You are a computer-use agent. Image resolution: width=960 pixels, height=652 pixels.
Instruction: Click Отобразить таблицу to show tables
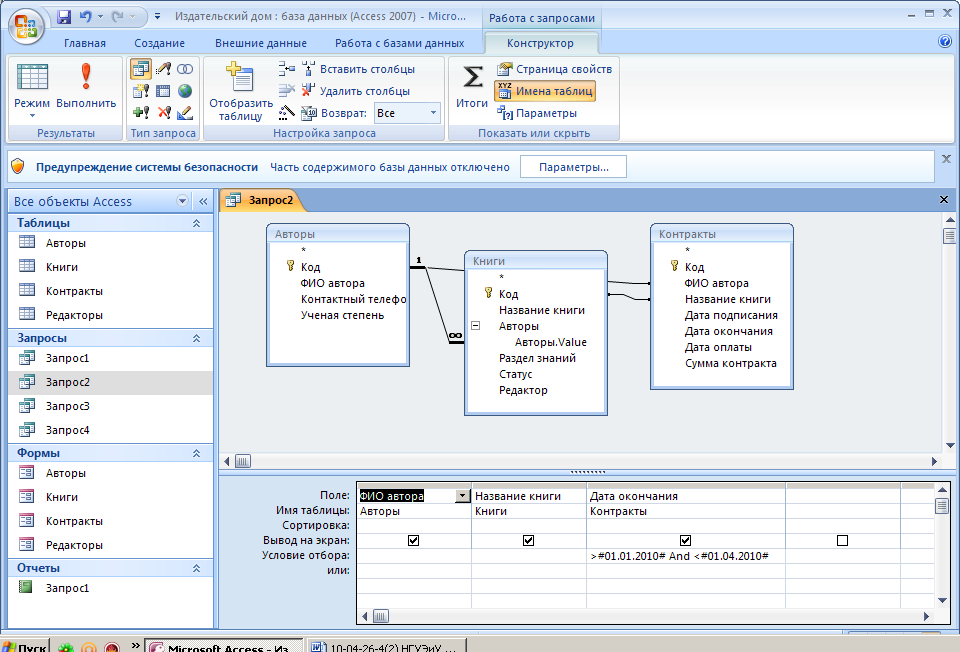point(240,91)
